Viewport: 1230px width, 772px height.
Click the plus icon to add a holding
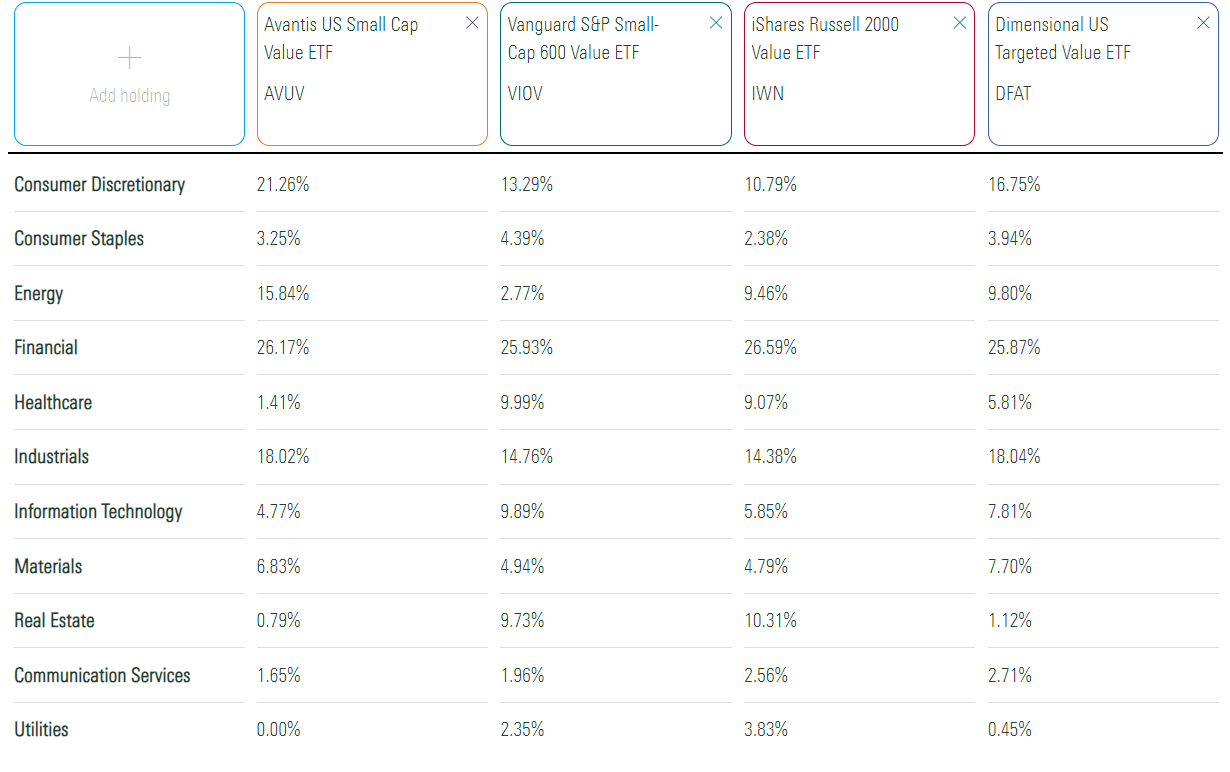(129, 58)
